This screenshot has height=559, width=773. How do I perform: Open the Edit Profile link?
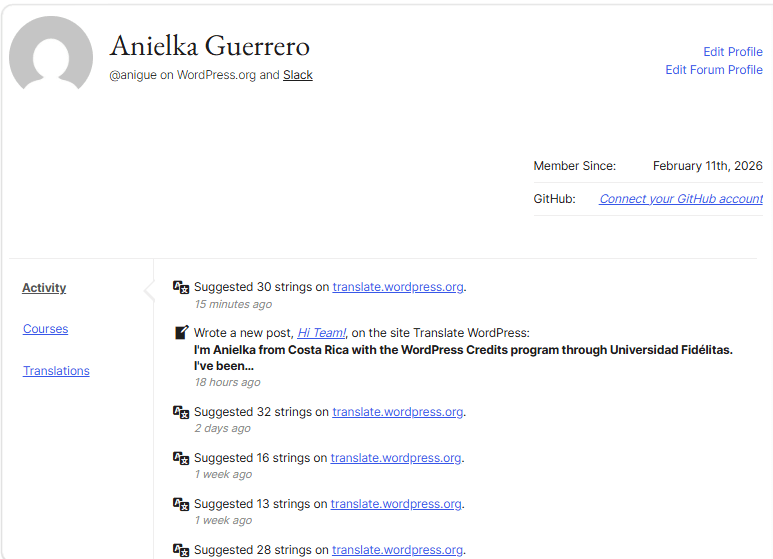coord(732,52)
